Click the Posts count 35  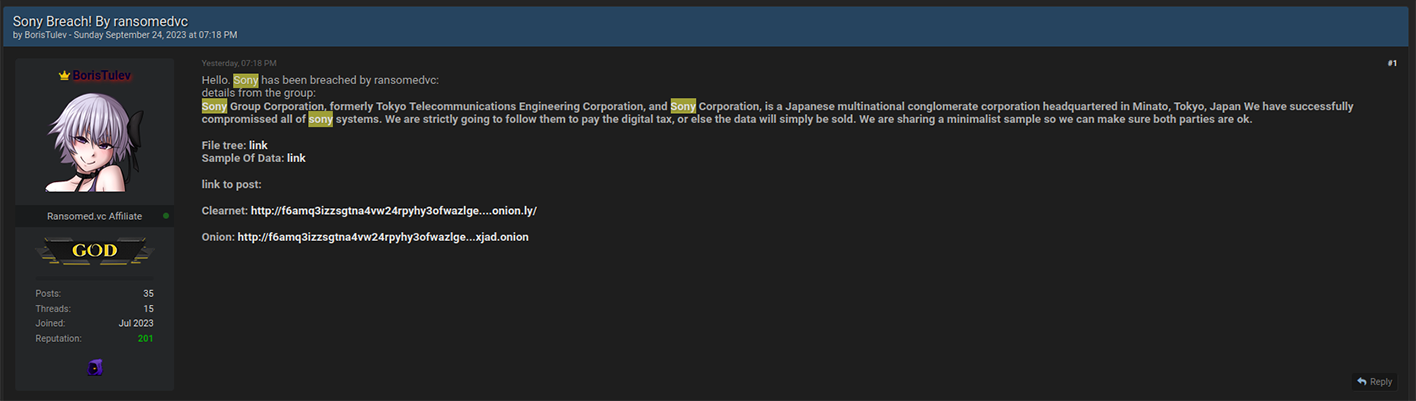[148, 294]
